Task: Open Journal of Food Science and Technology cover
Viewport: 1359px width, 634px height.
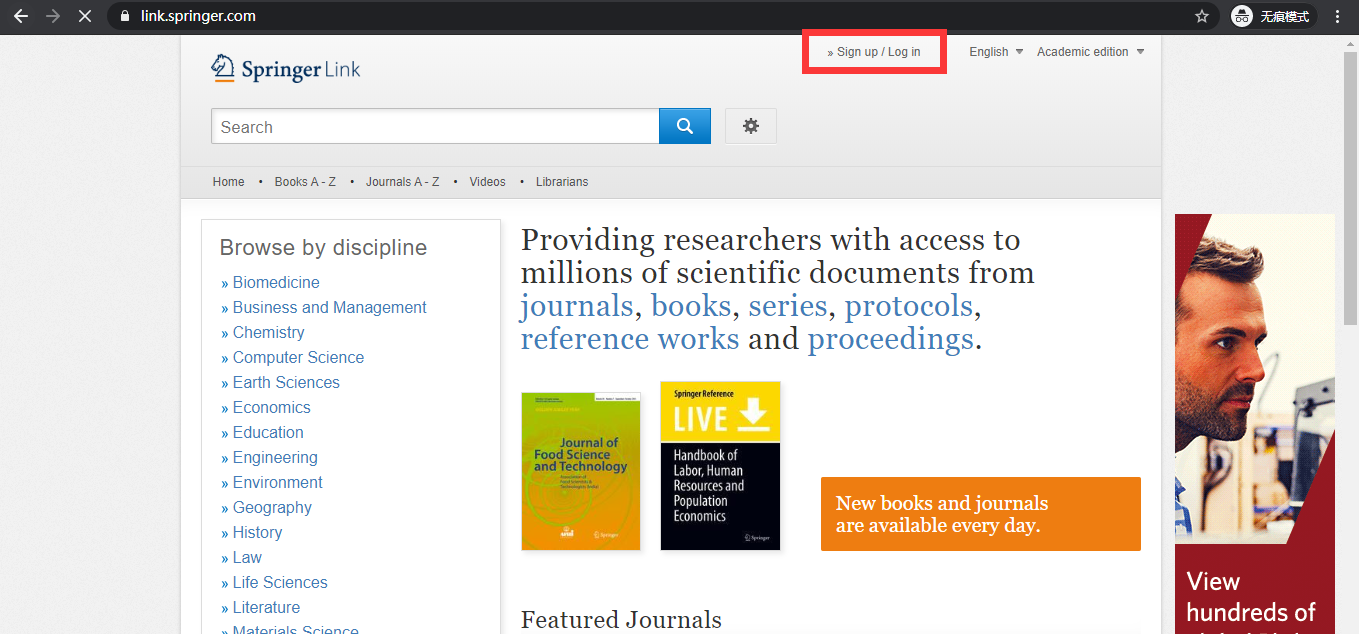Action: point(581,471)
